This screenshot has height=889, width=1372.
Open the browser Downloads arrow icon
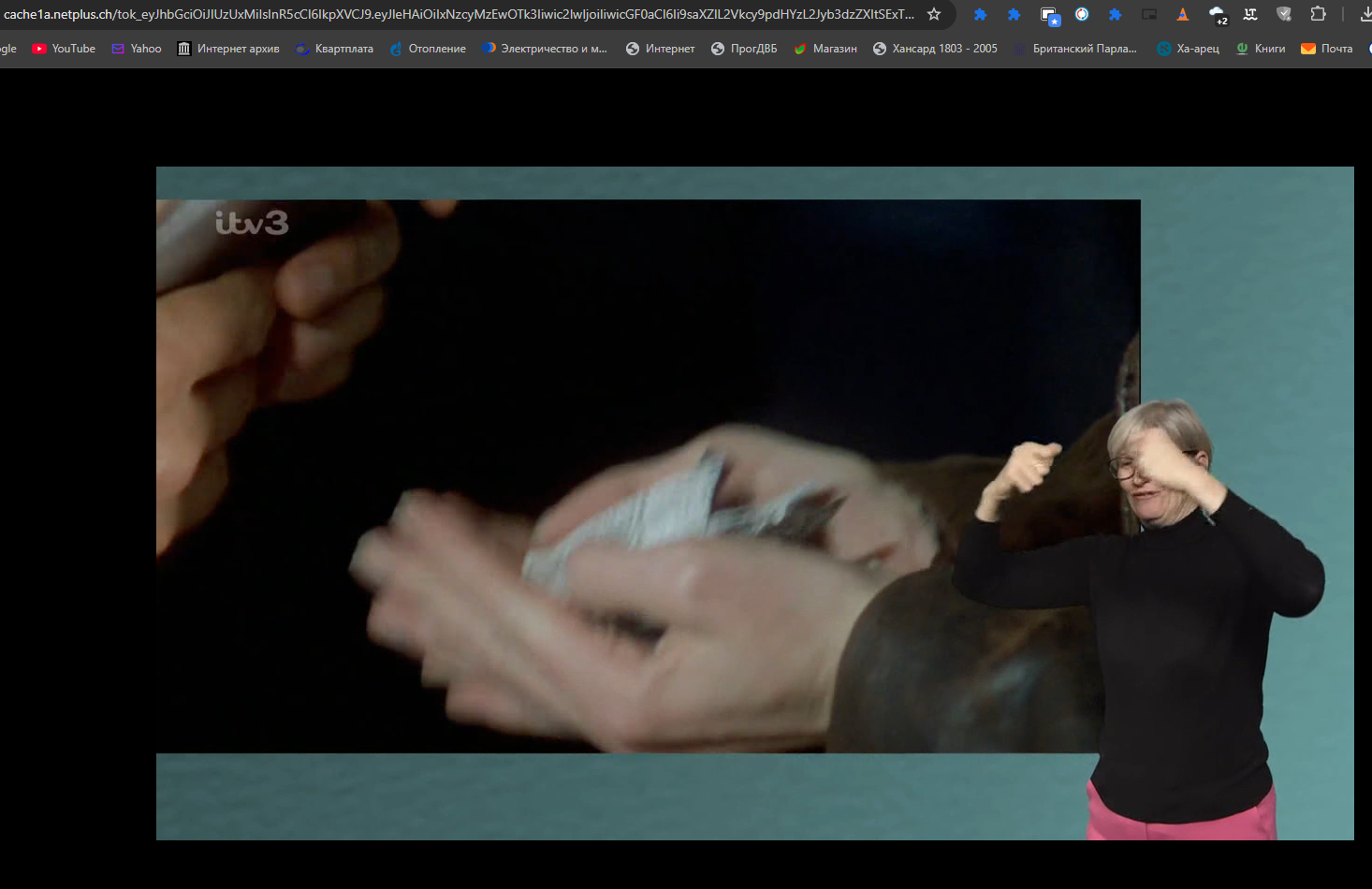(x=1365, y=14)
